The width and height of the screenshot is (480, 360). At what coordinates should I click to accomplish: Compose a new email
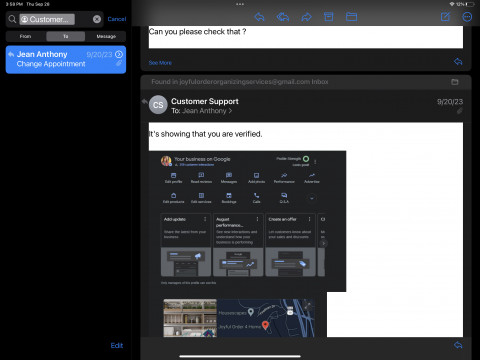coord(445,17)
